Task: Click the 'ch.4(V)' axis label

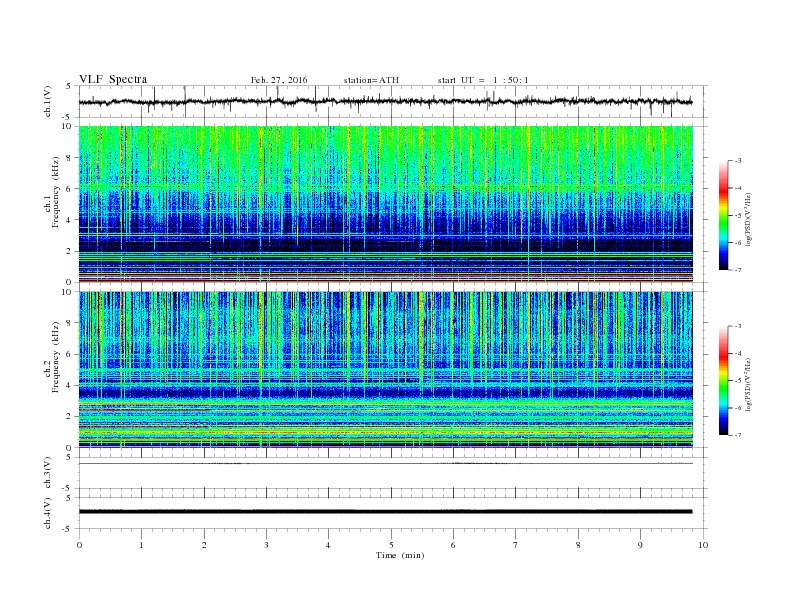Action: [48, 513]
